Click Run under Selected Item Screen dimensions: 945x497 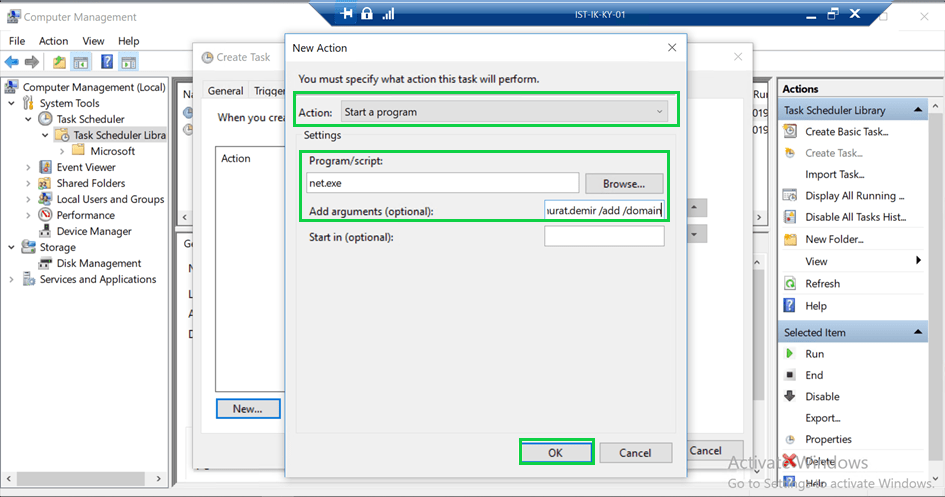click(814, 353)
